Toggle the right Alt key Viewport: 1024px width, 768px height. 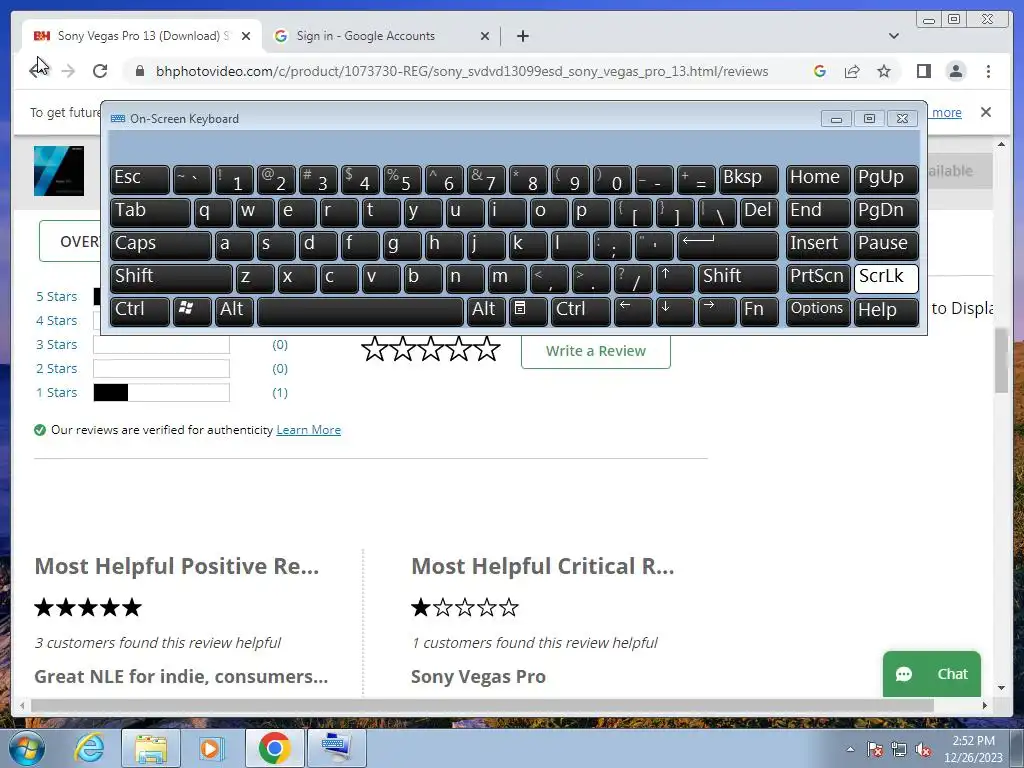(486, 310)
